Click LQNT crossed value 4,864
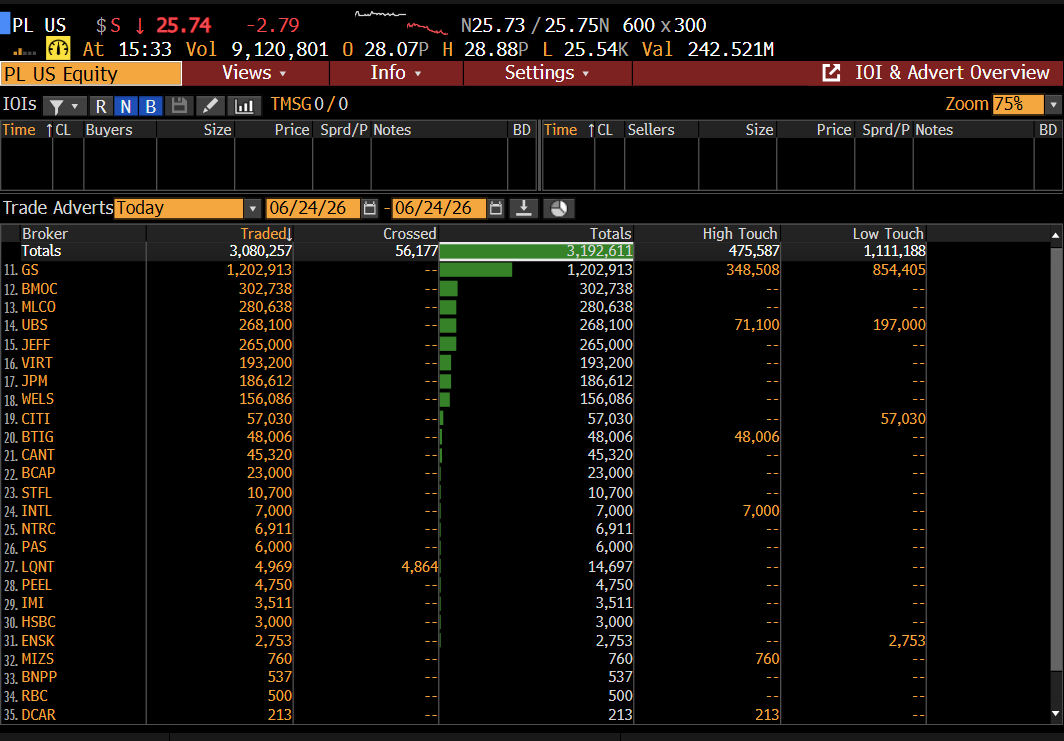This screenshot has width=1064, height=741. 419,567
